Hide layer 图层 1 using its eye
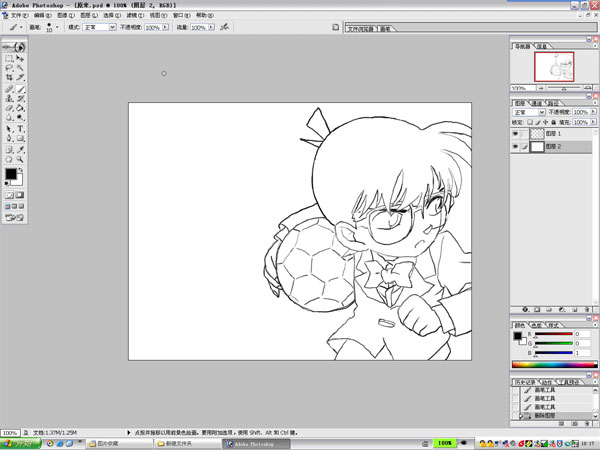Screen dimensions: 600x450 pyautogui.click(x=515, y=134)
